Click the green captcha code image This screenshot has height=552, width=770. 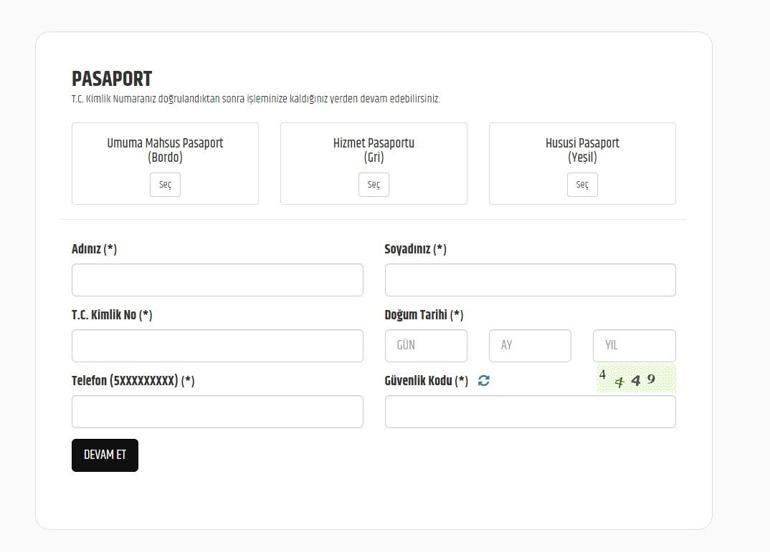click(635, 378)
